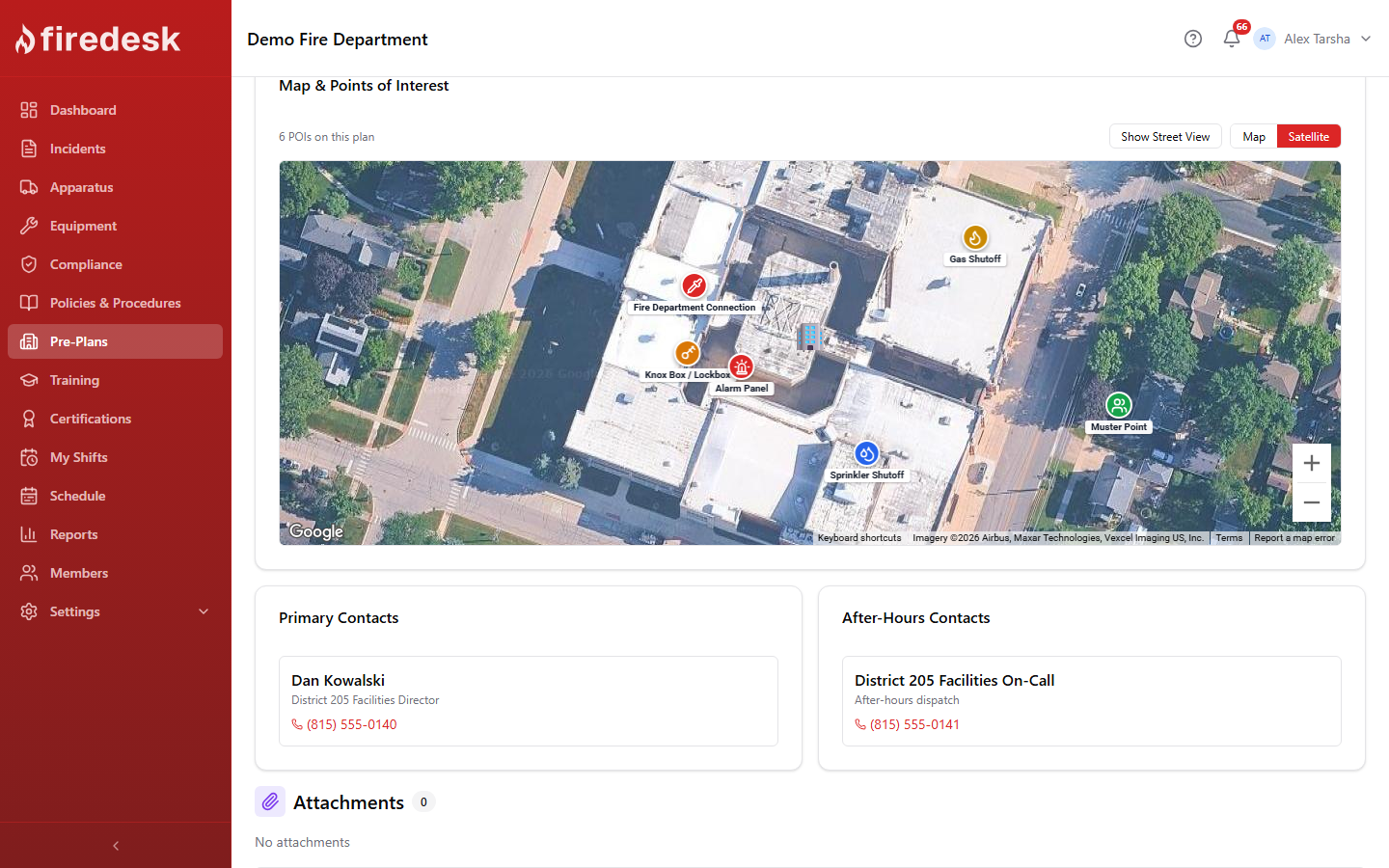Click the blue building icon on map

[809, 336]
